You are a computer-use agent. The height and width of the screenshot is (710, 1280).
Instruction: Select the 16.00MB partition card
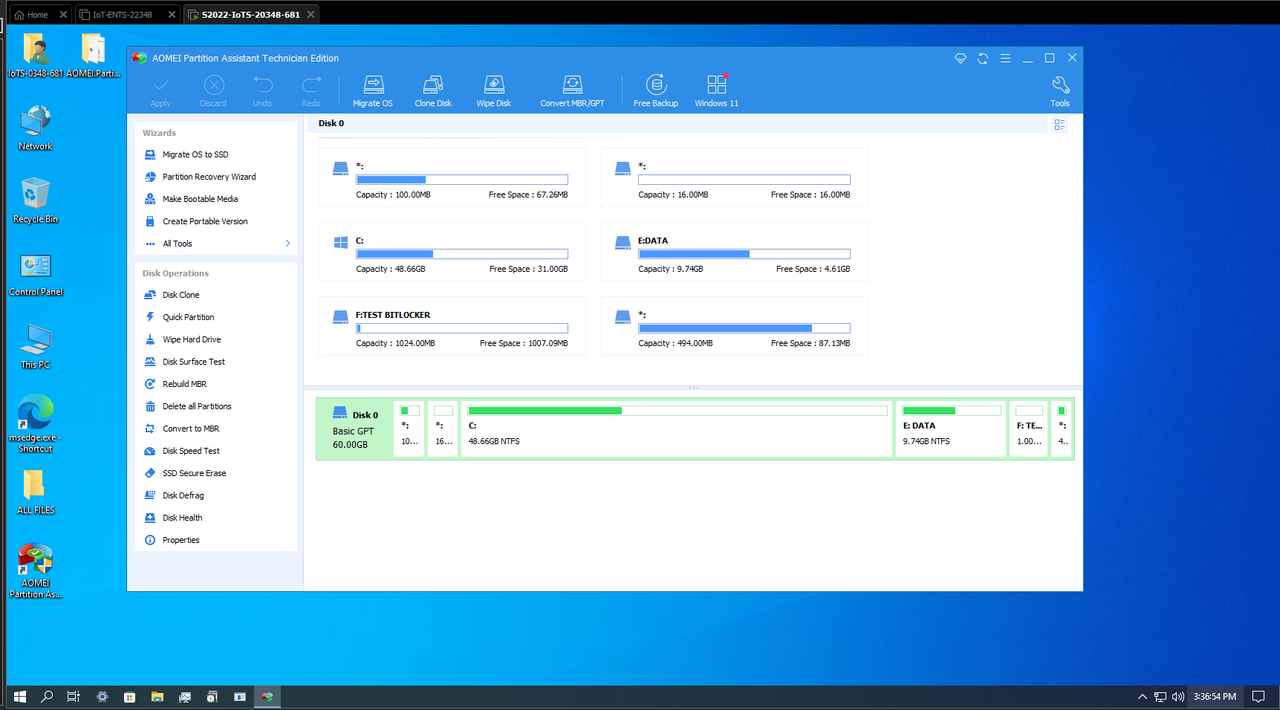(734, 178)
